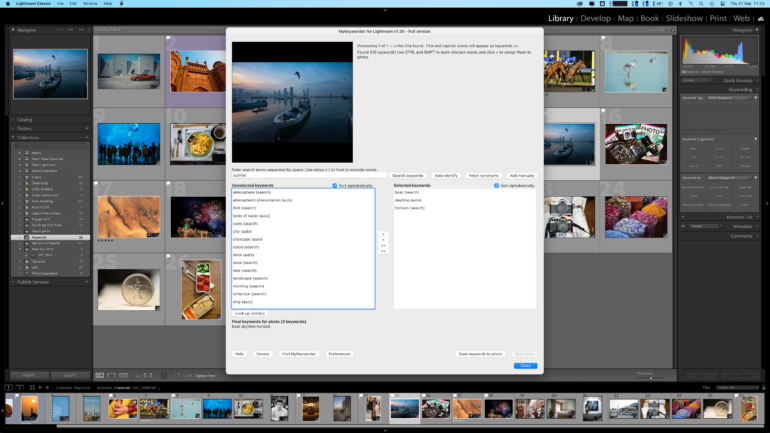Viewport: 770px width, 433px height.
Task: Expand the Publish Services panel
Action: 13,282
